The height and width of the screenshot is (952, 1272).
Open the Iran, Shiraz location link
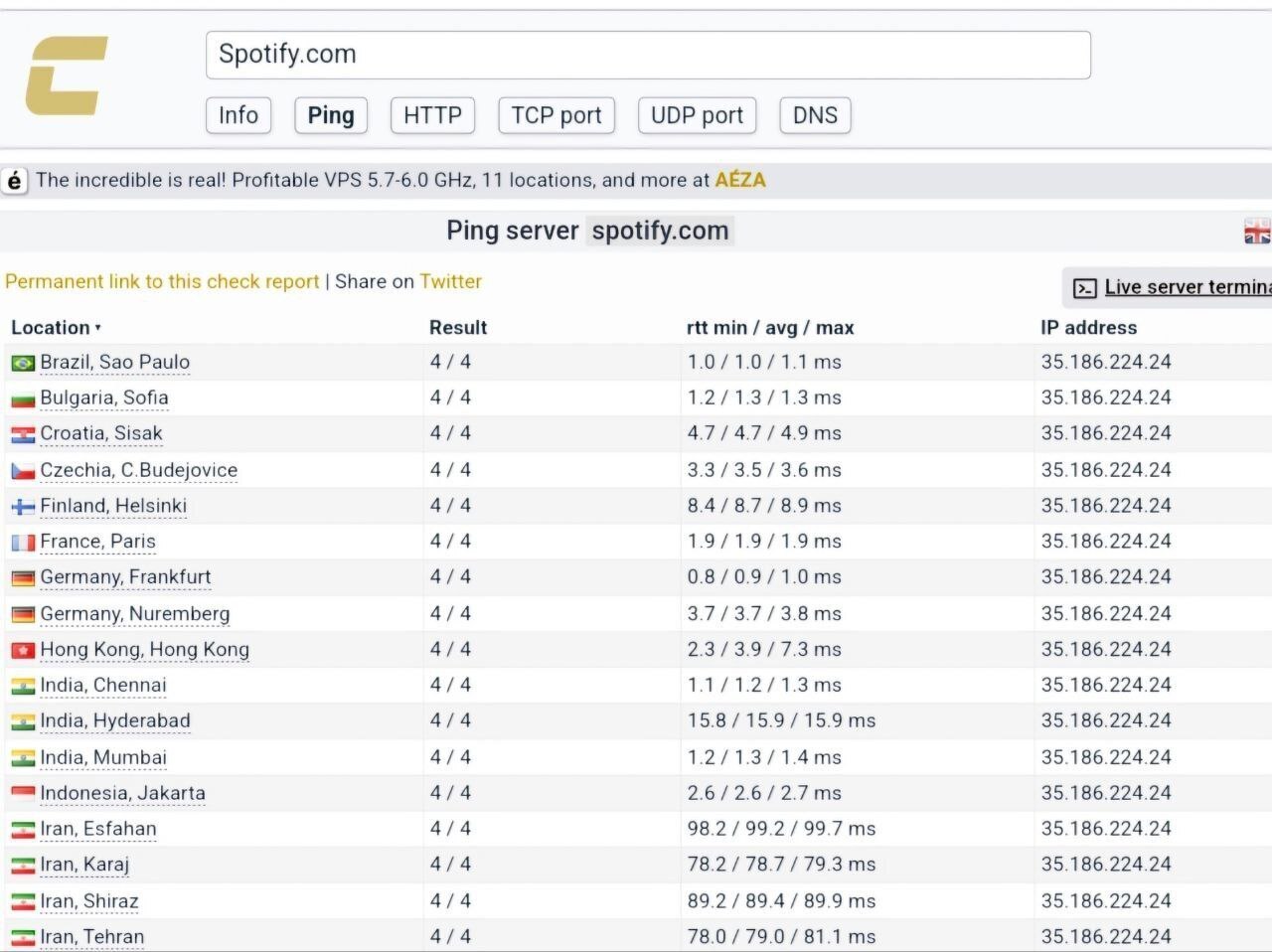point(89,901)
